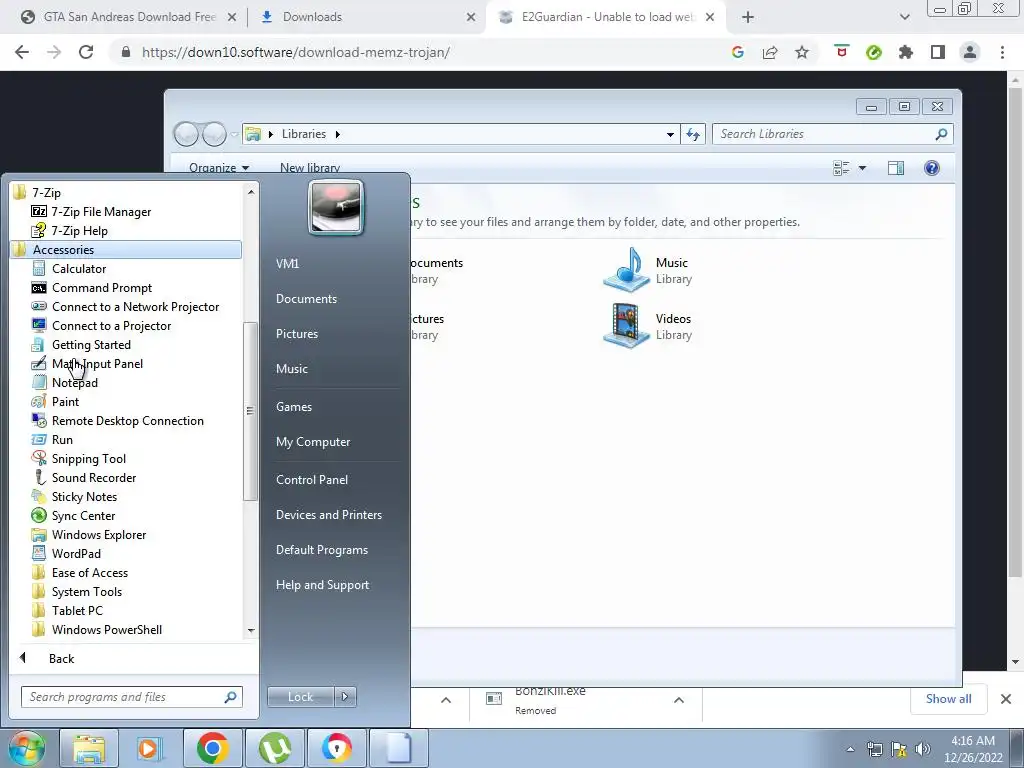
Task: Expand the Windows PowerShell folder
Action: coord(97,630)
